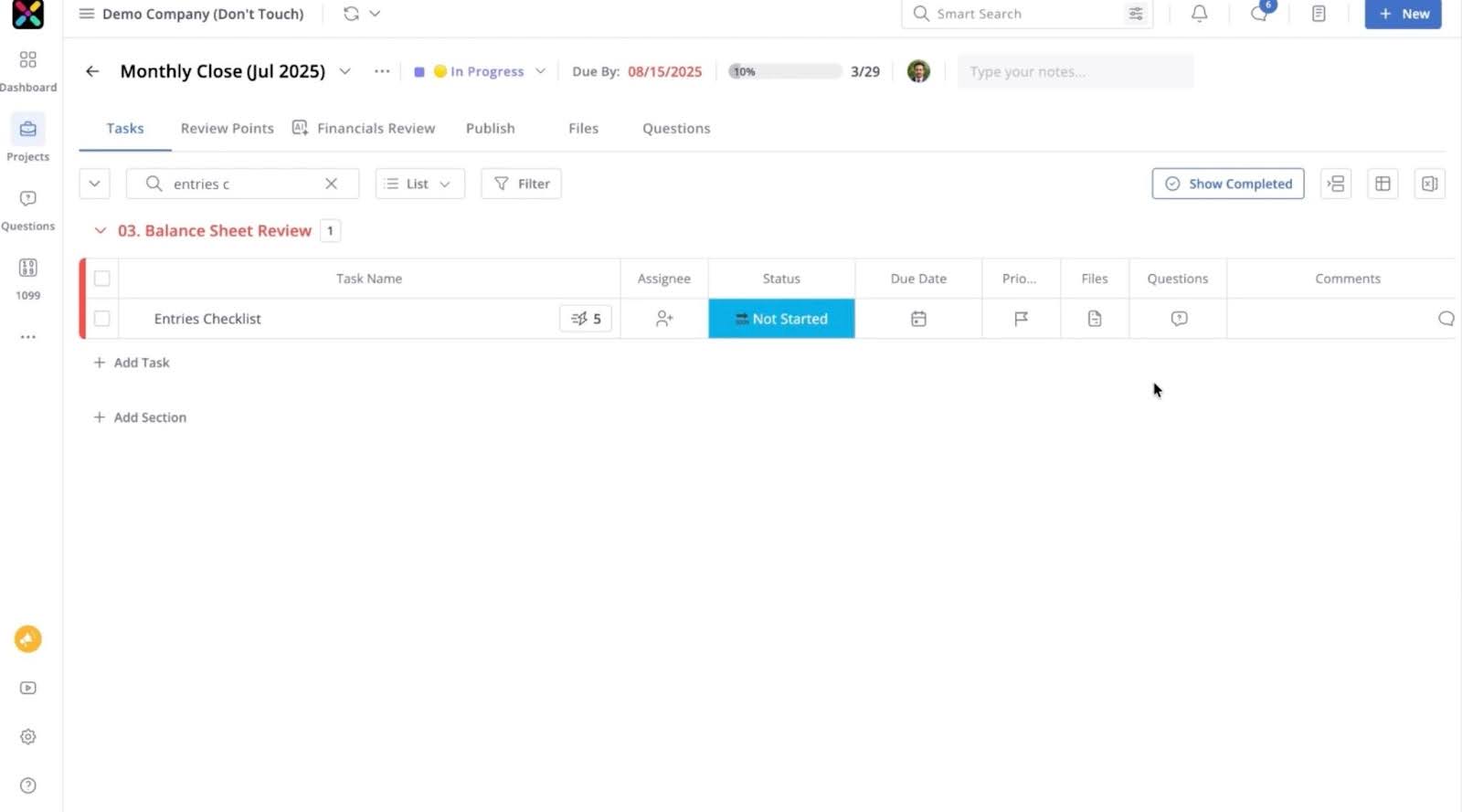
Task: Clear the task search with X icon
Action: [x=331, y=184]
